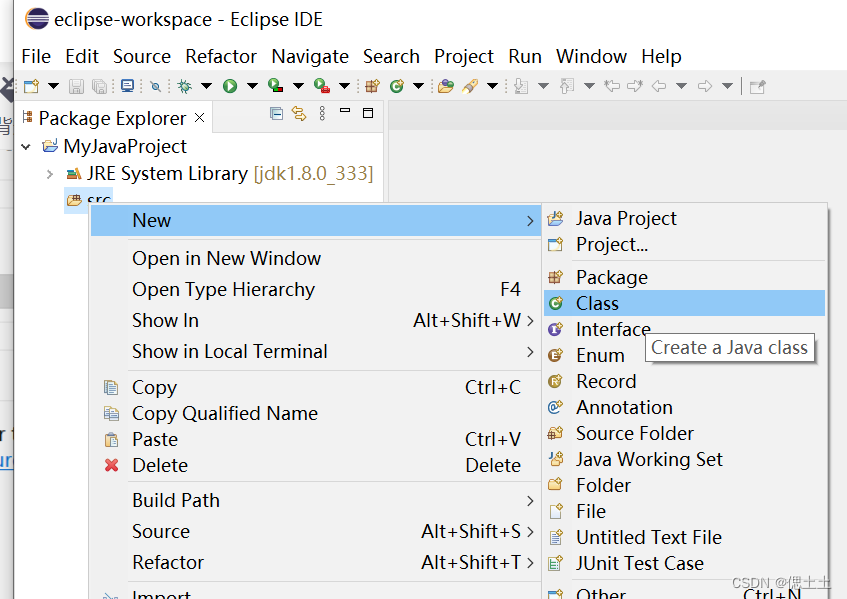Toggle Link with Editor in Package Explorer
847x599 pixels.
(x=299, y=113)
